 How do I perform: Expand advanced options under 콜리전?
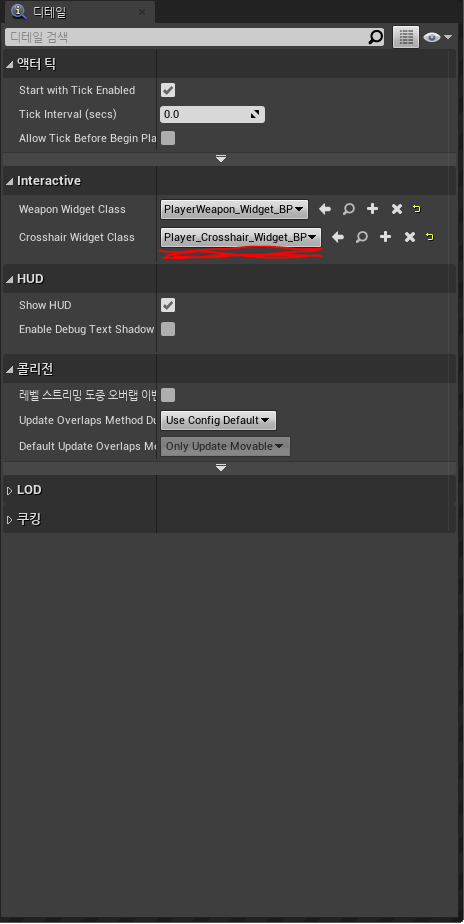coord(221,468)
